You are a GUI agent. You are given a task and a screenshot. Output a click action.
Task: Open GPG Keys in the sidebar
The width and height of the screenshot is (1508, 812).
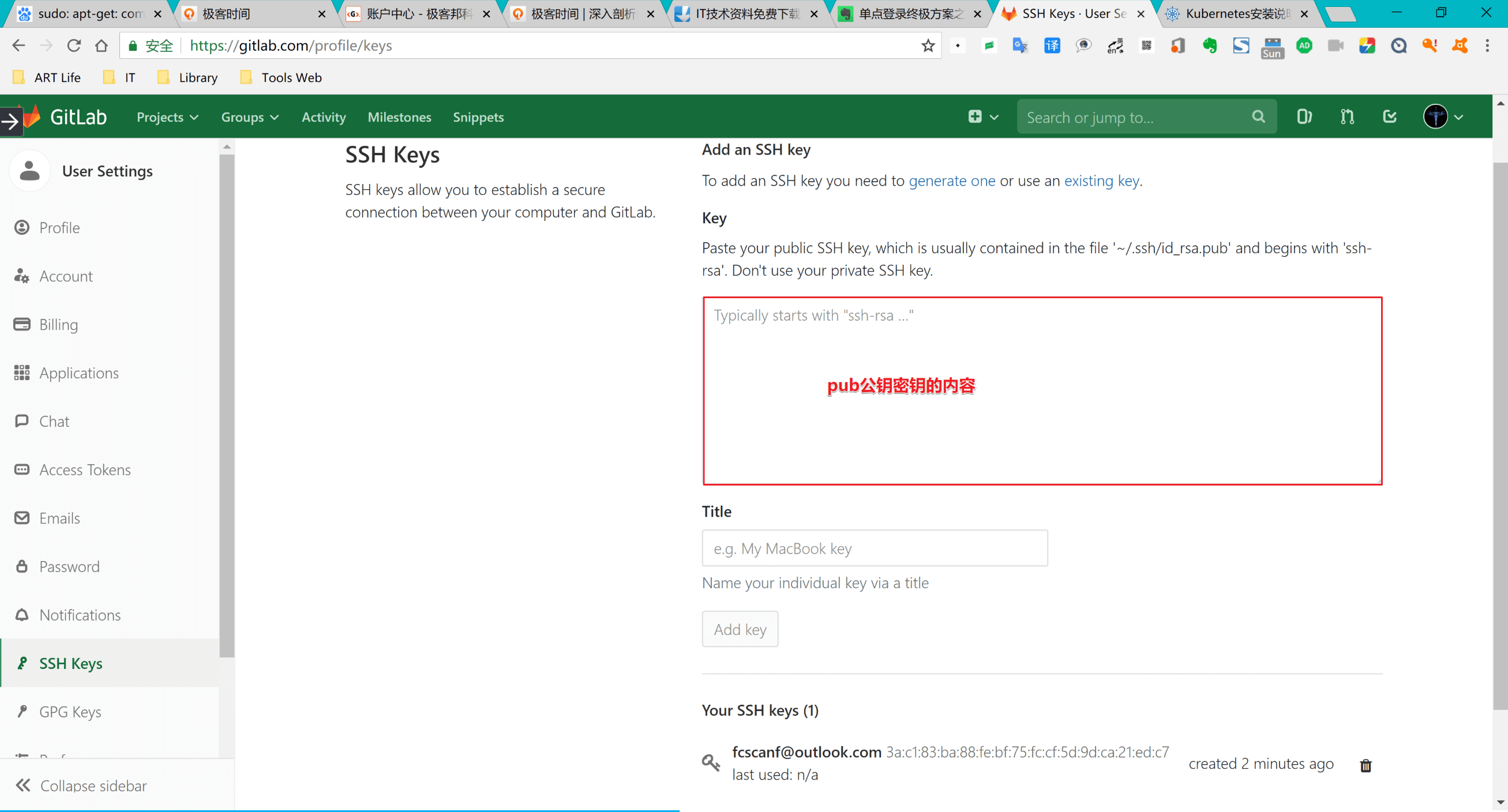(70, 712)
